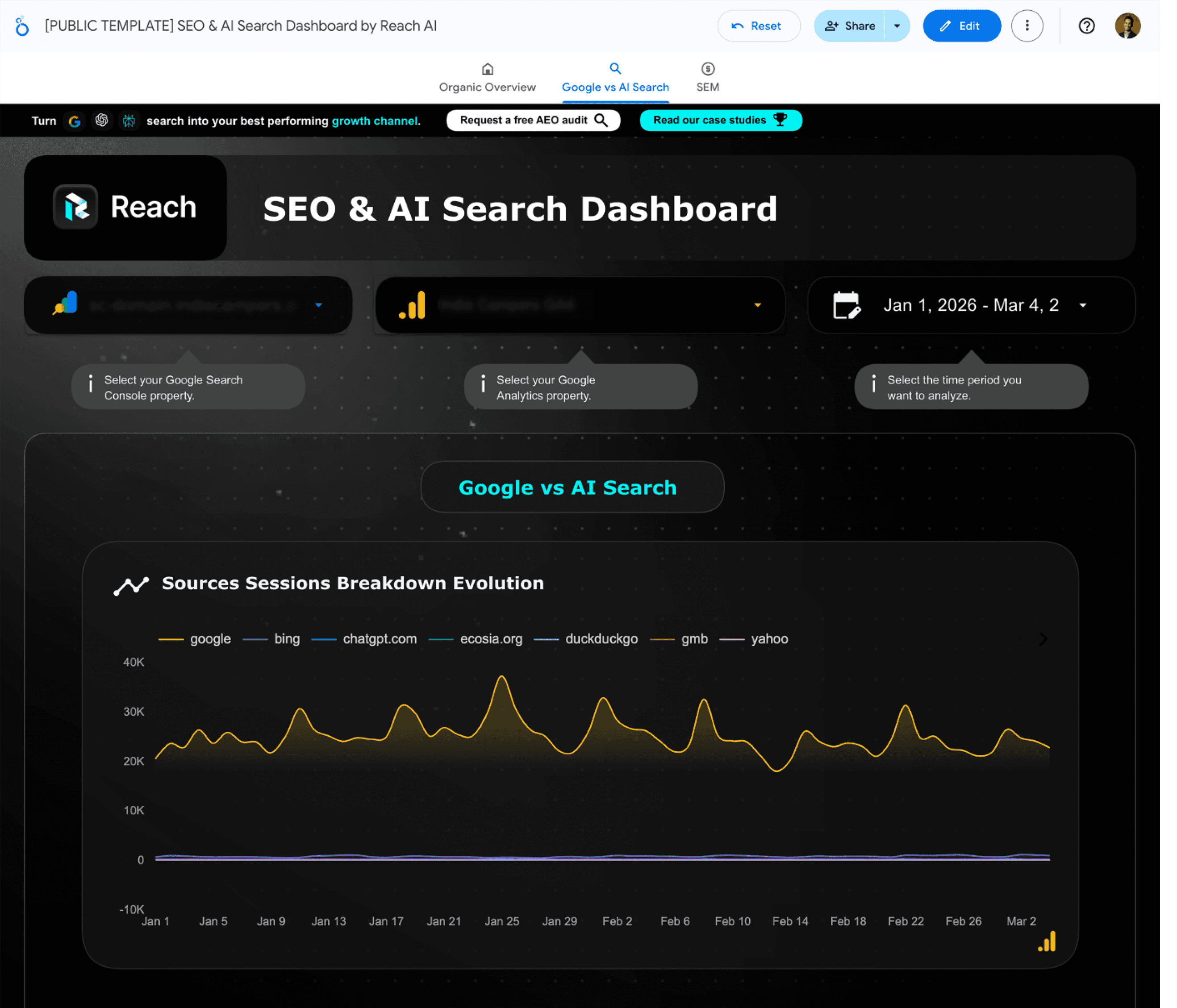This screenshot has height=1008, width=1177.
Task: Click the ChatGPT icon in banner
Action: click(x=102, y=121)
